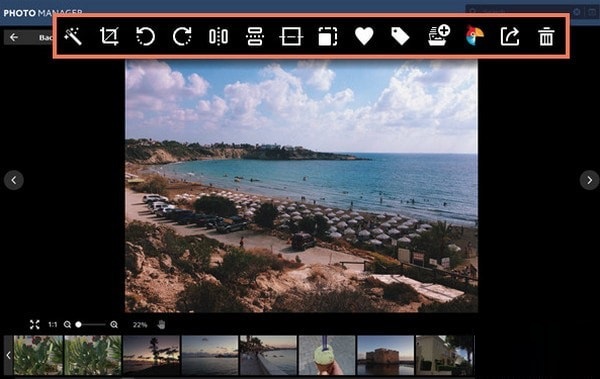Open the calm sea at dusk thumbnail
This screenshot has height=379, width=600.
(x=210, y=356)
